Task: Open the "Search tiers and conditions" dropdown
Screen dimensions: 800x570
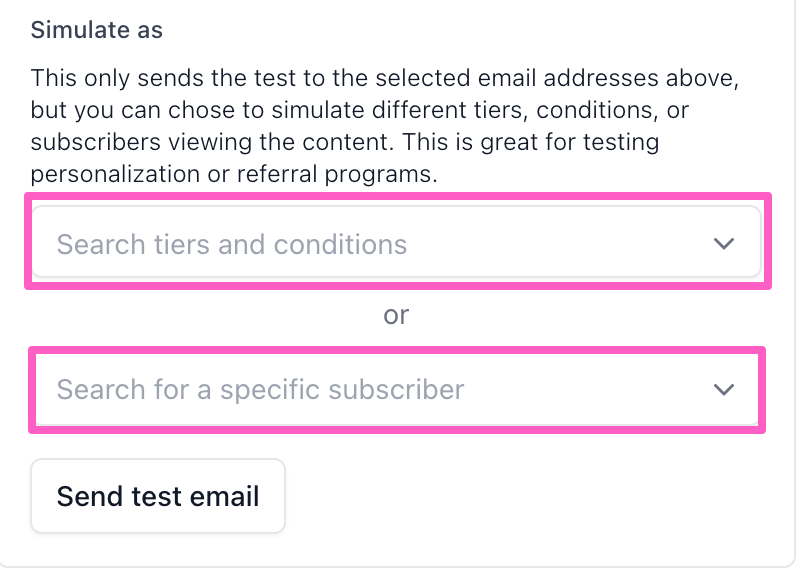Action: (396, 243)
